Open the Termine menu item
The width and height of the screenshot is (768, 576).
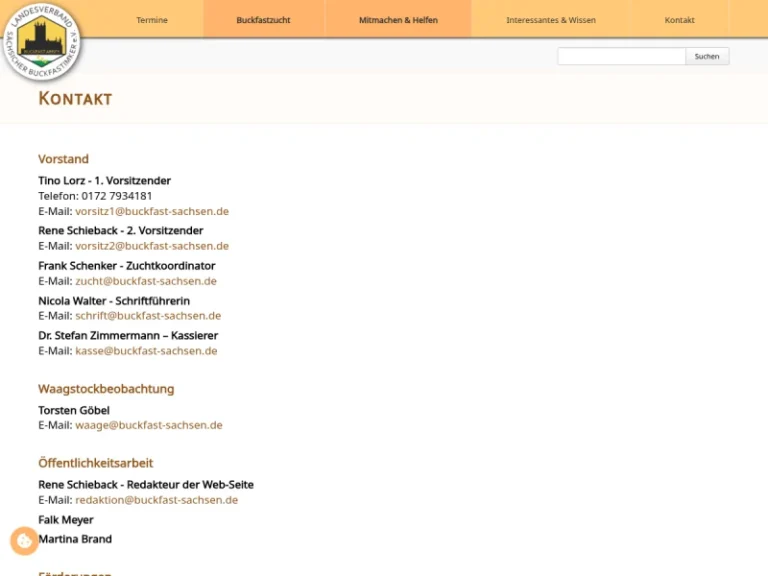click(152, 20)
